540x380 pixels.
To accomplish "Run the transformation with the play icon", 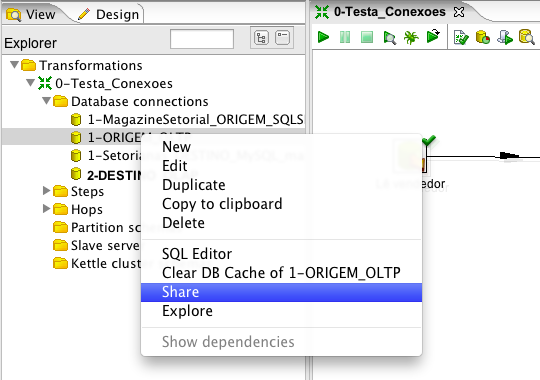I will pos(323,37).
